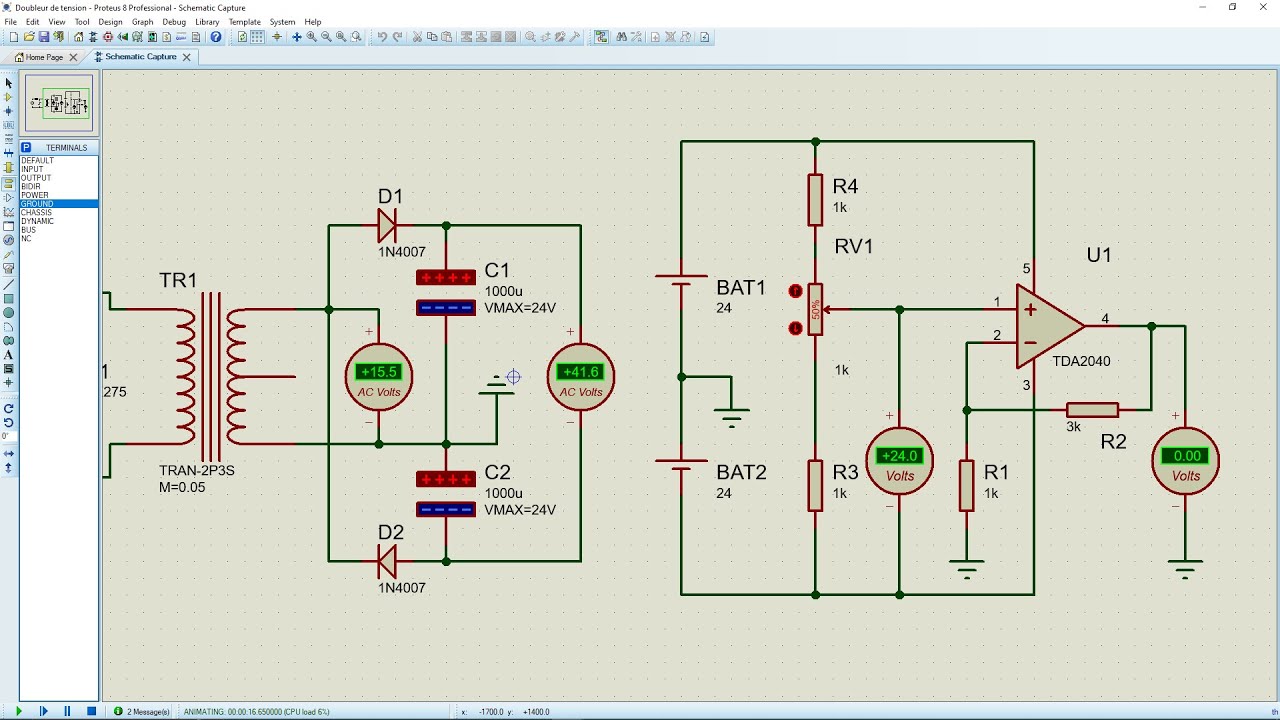This screenshot has width=1280, height=720.
Task: Select the Selection Mode arrow tool
Action: [x=9, y=83]
